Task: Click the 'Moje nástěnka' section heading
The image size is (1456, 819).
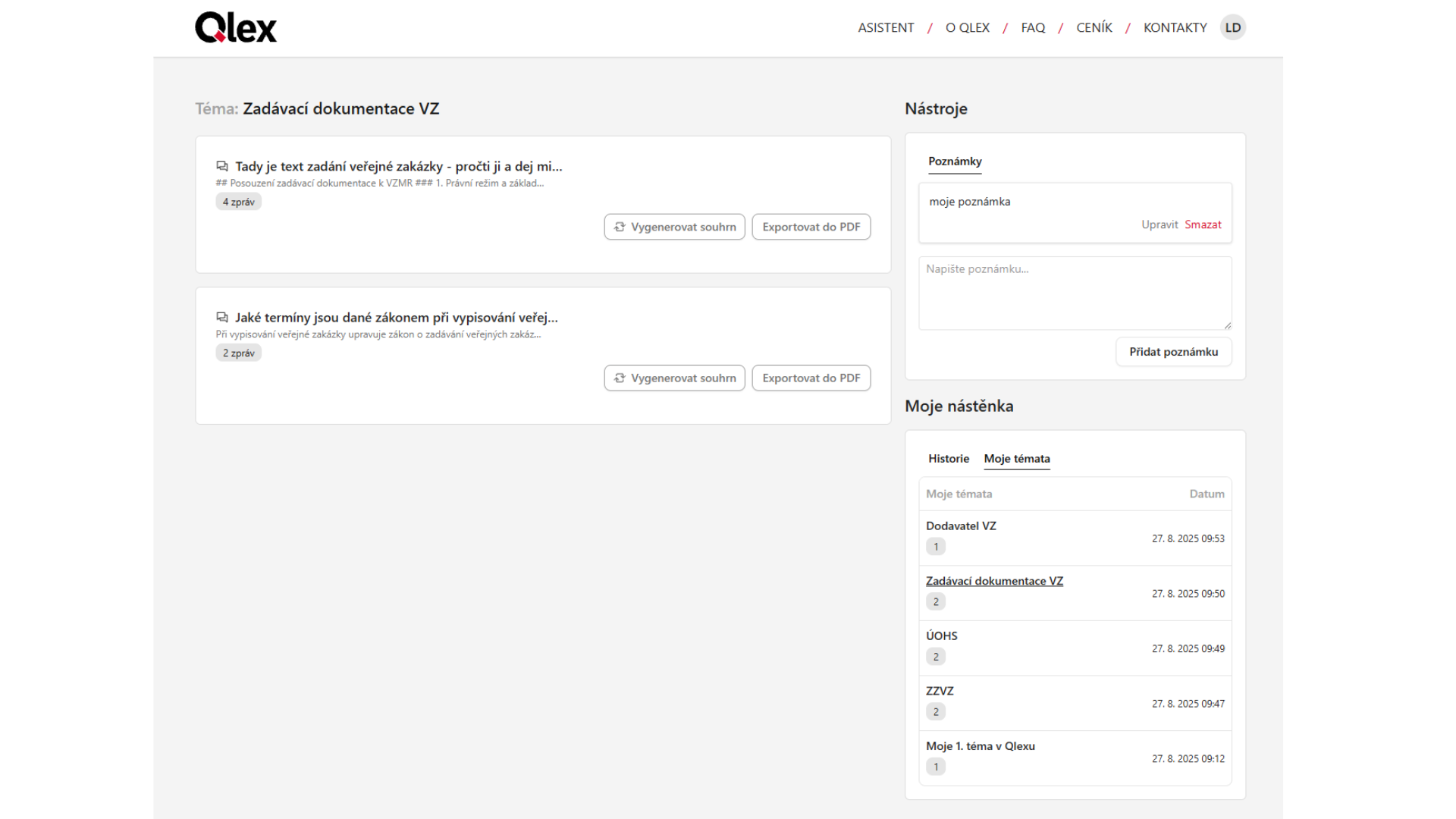Action: point(959,406)
